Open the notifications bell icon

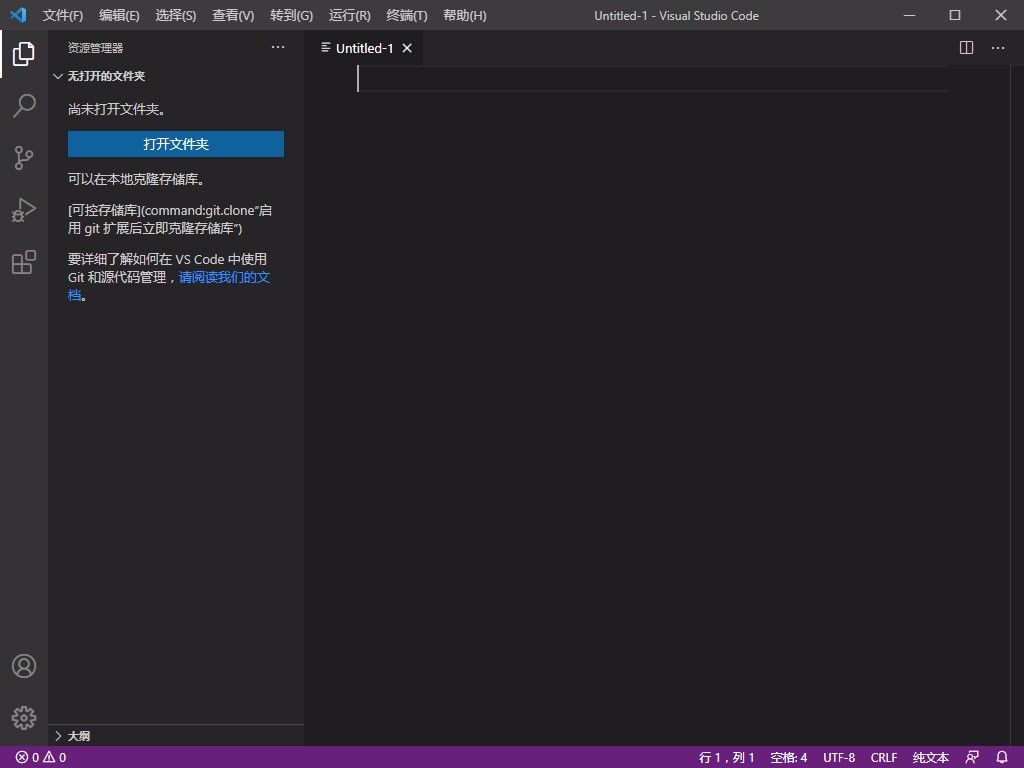pos(1002,757)
